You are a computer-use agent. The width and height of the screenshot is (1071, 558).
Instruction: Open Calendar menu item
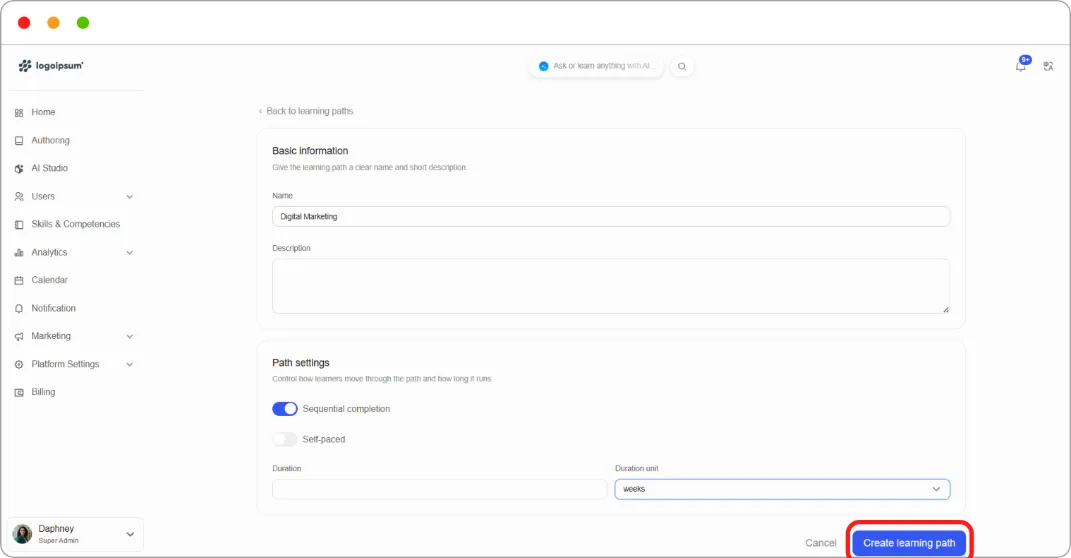tap(49, 280)
